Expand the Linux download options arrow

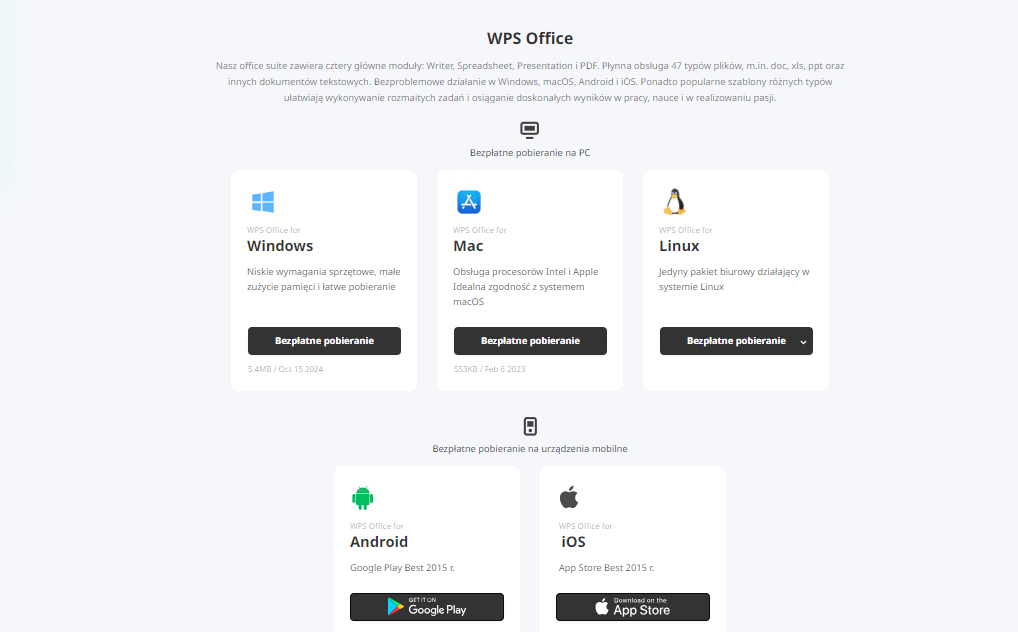click(803, 342)
